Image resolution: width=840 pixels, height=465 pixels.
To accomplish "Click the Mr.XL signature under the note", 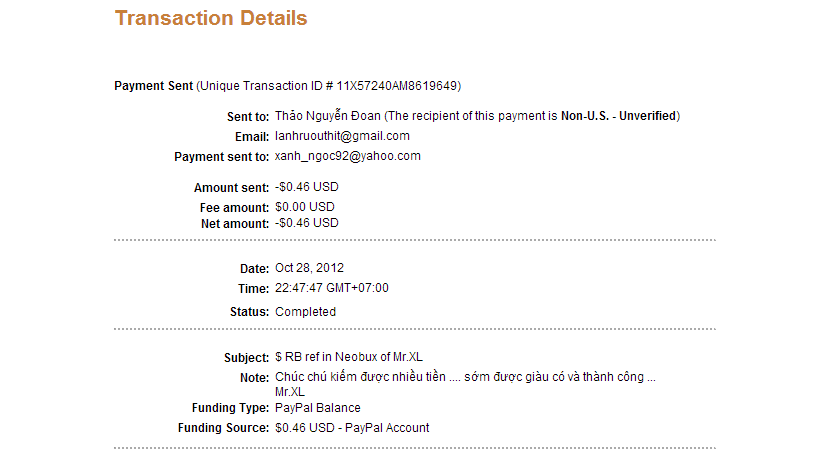I will [x=289, y=392].
